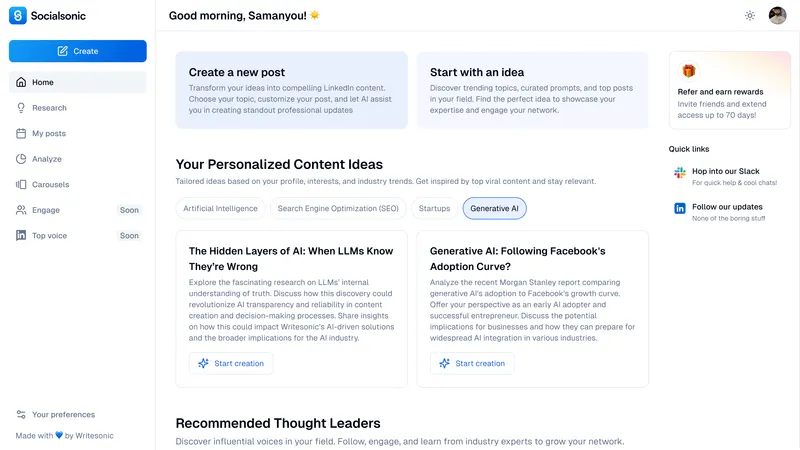
Task: Click the gift icon on the referral card
Action: click(x=689, y=71)
